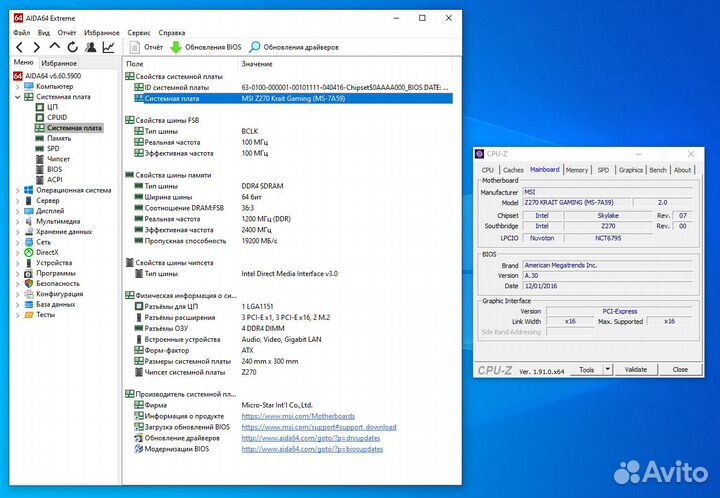Viewport: 720px width, 498px height.
Task: Click the Back arrow in AIDA64 toolbar
Action: pyautogui.click(x=19, y=47)
